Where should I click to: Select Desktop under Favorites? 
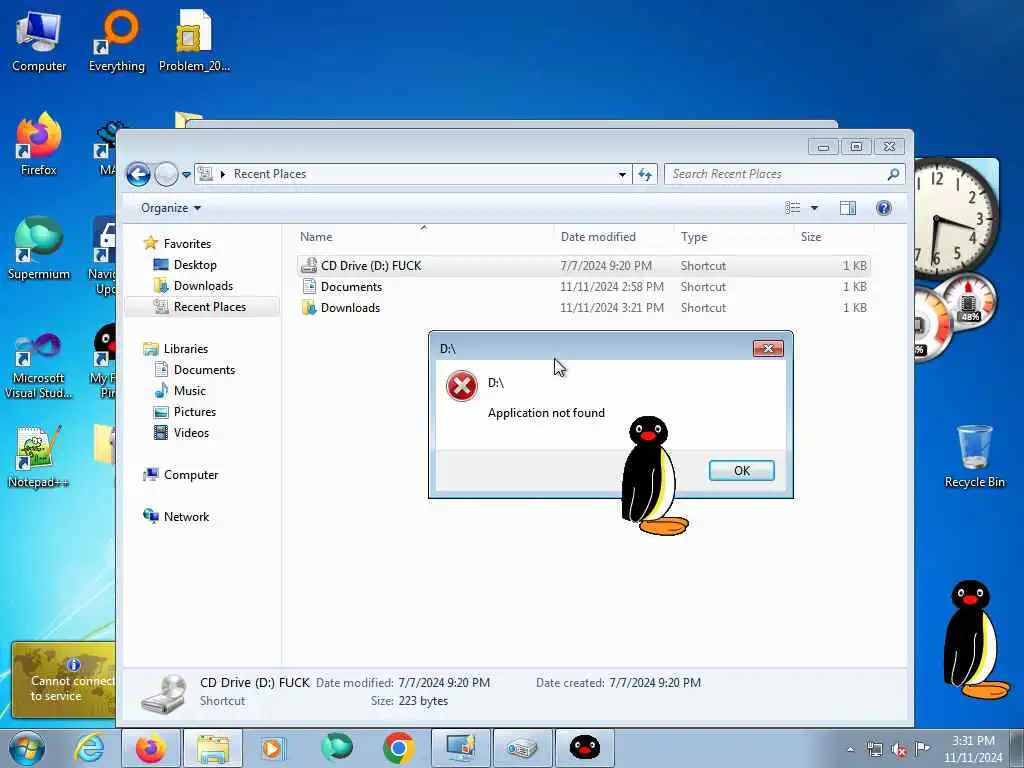pyautogui.click(x=195, y=264)
